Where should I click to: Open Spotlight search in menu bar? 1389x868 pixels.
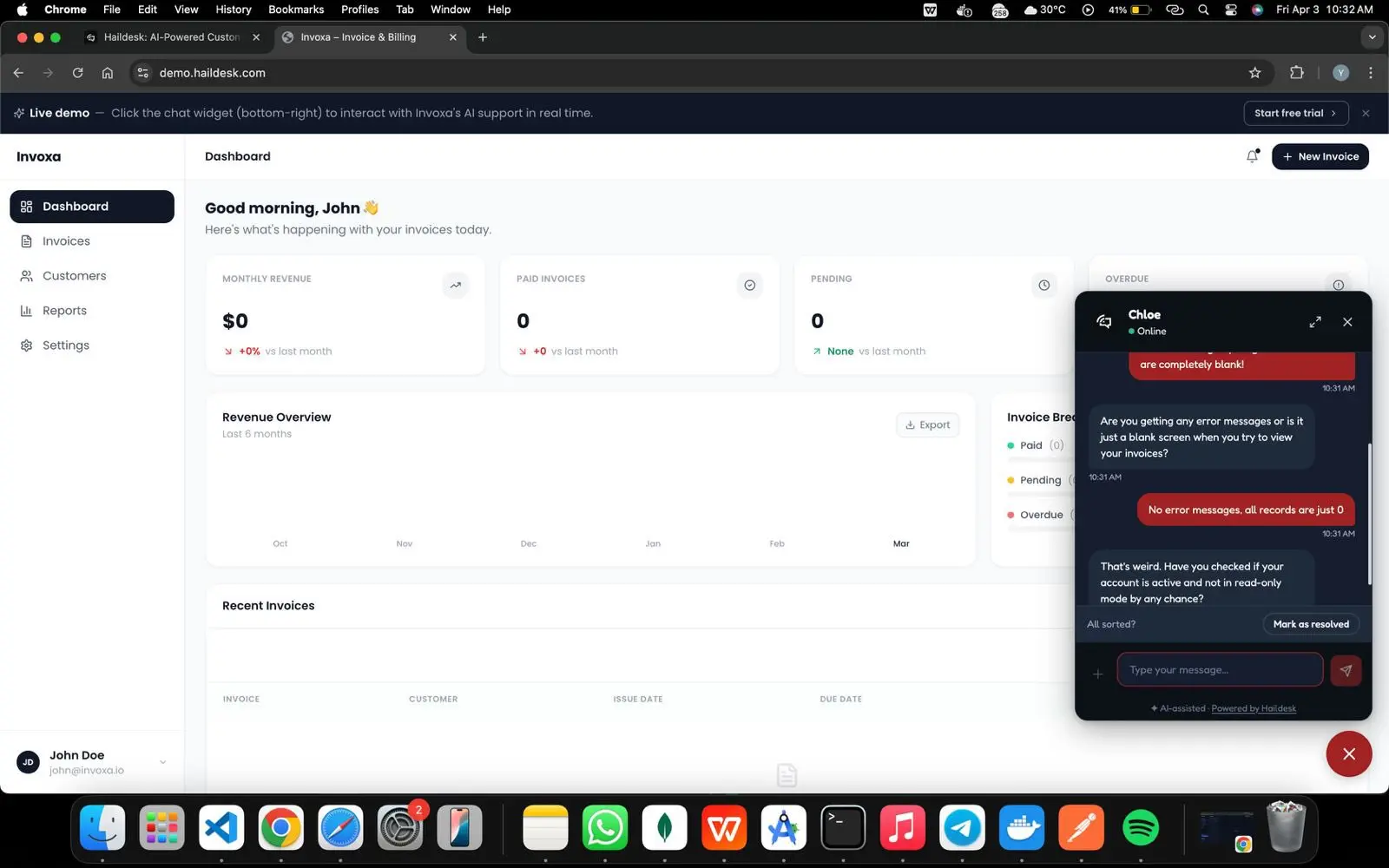1203,10
